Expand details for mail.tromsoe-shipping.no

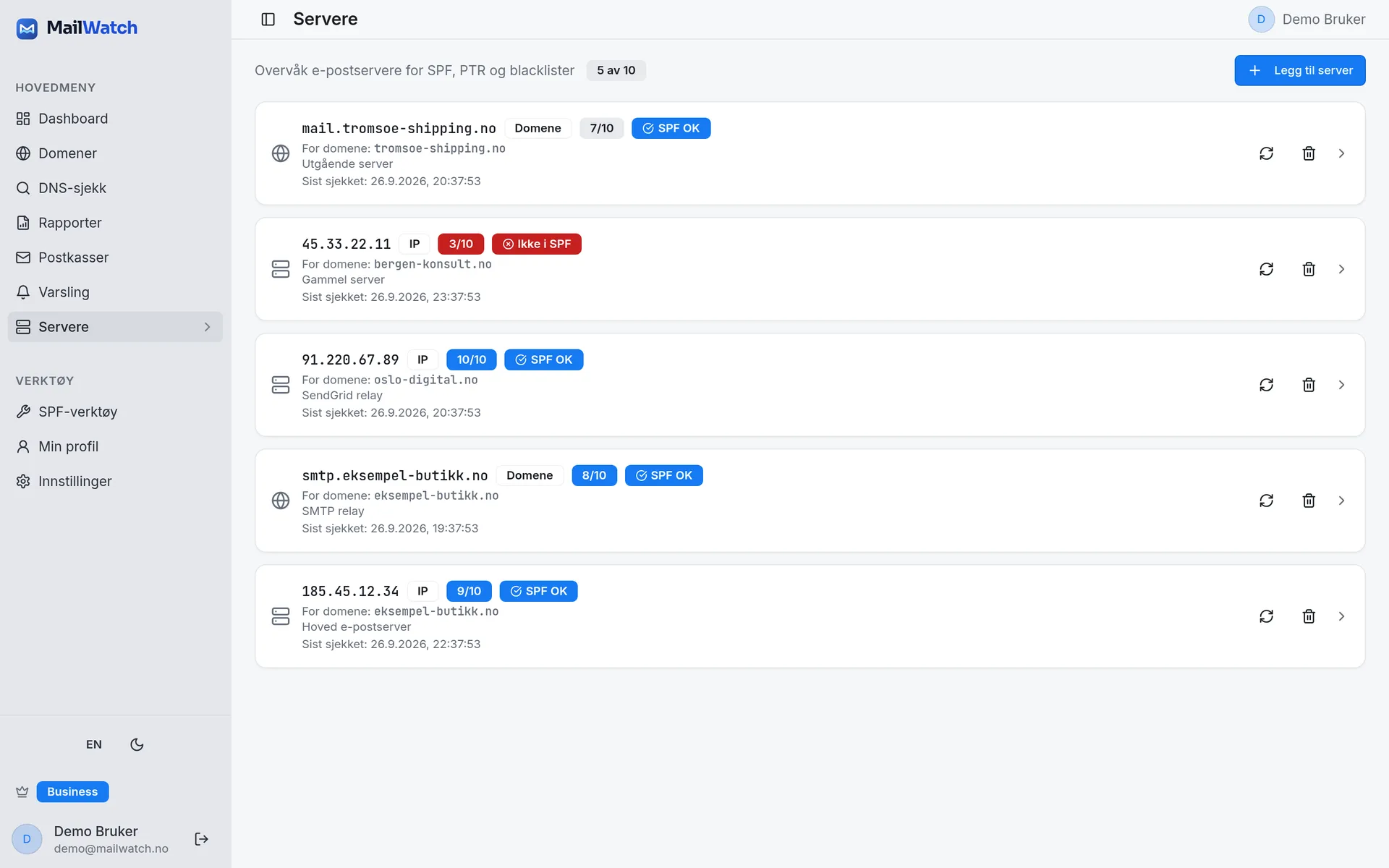[1341, 153]
